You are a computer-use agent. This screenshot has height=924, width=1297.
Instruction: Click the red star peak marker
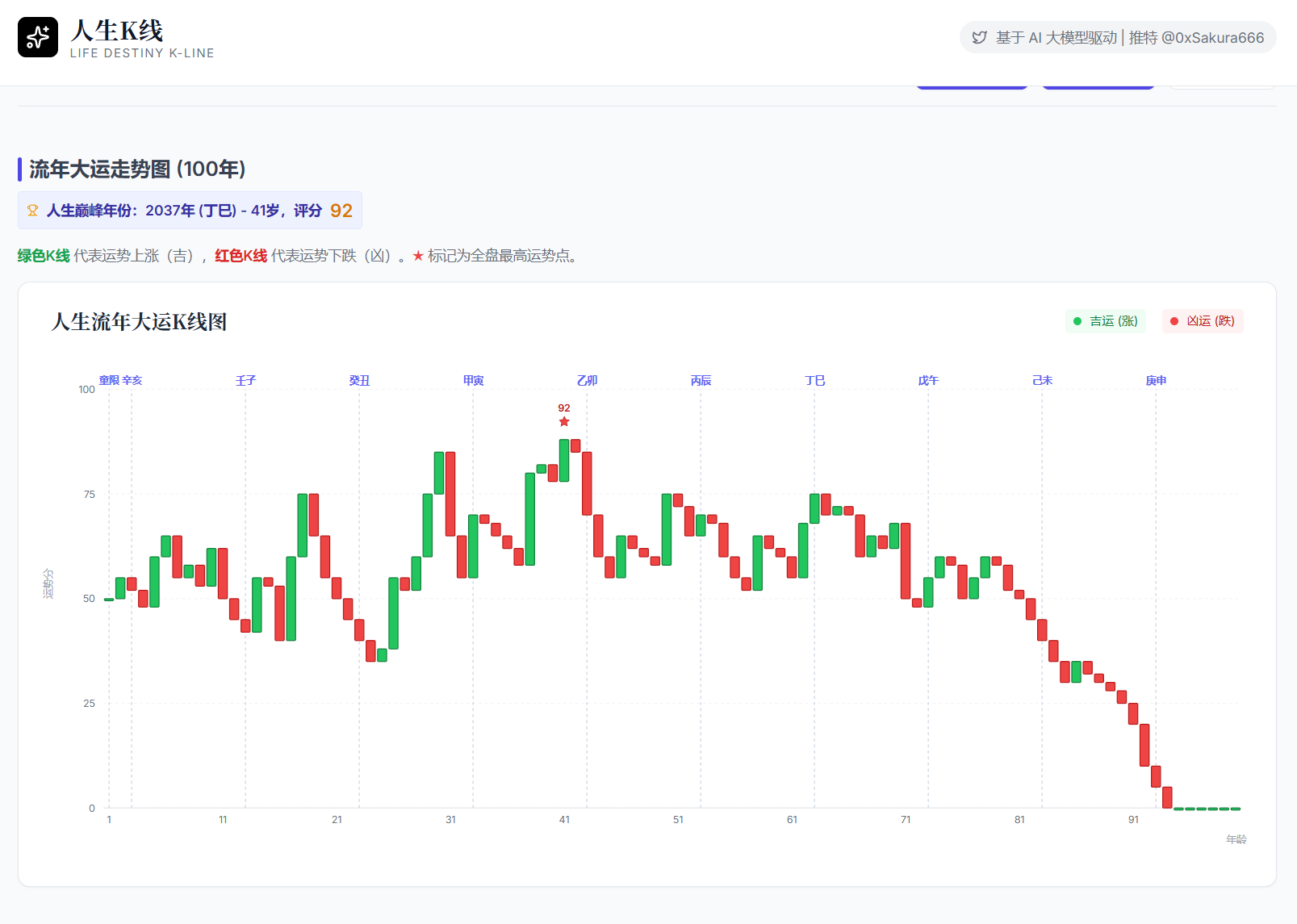point(564,421)
